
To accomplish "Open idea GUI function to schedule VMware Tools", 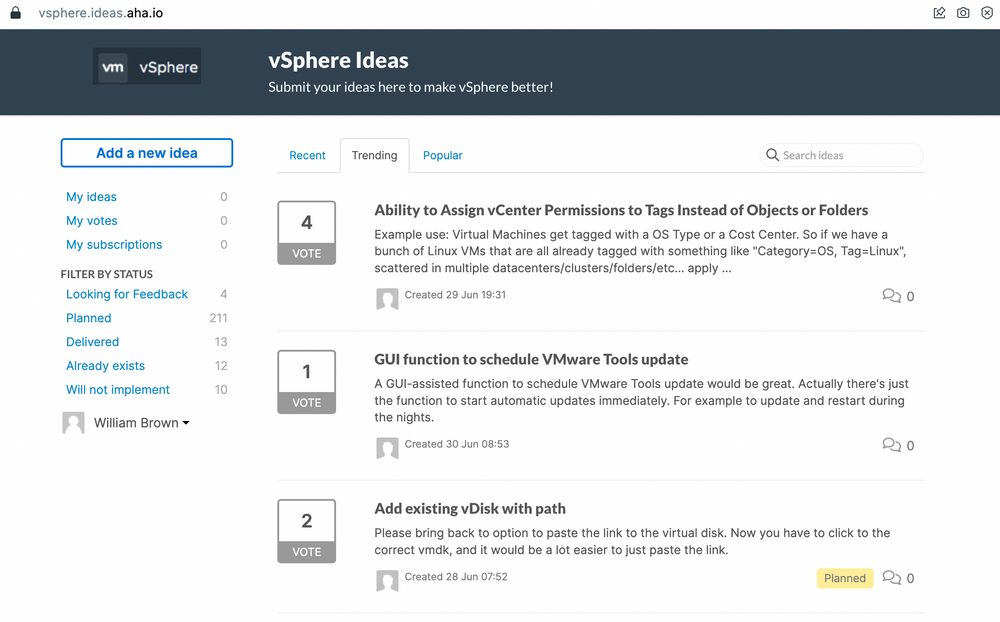I will (531, 359).
